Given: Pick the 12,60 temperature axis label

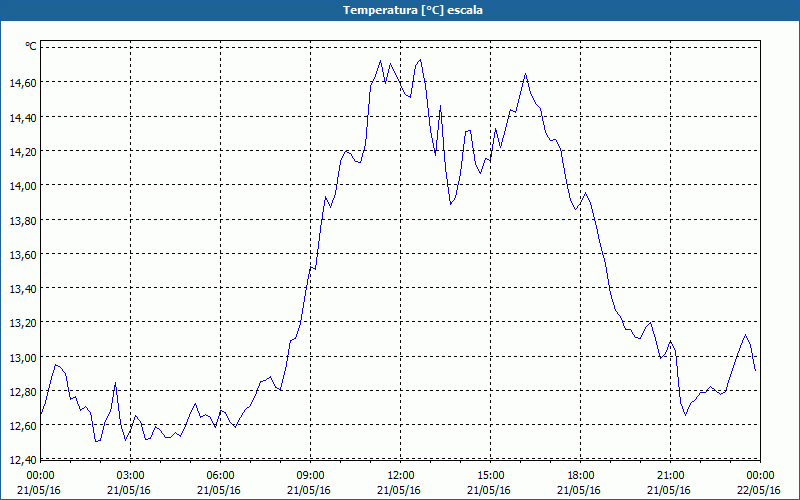Looking at the screenshot, I should pos(23,426).
